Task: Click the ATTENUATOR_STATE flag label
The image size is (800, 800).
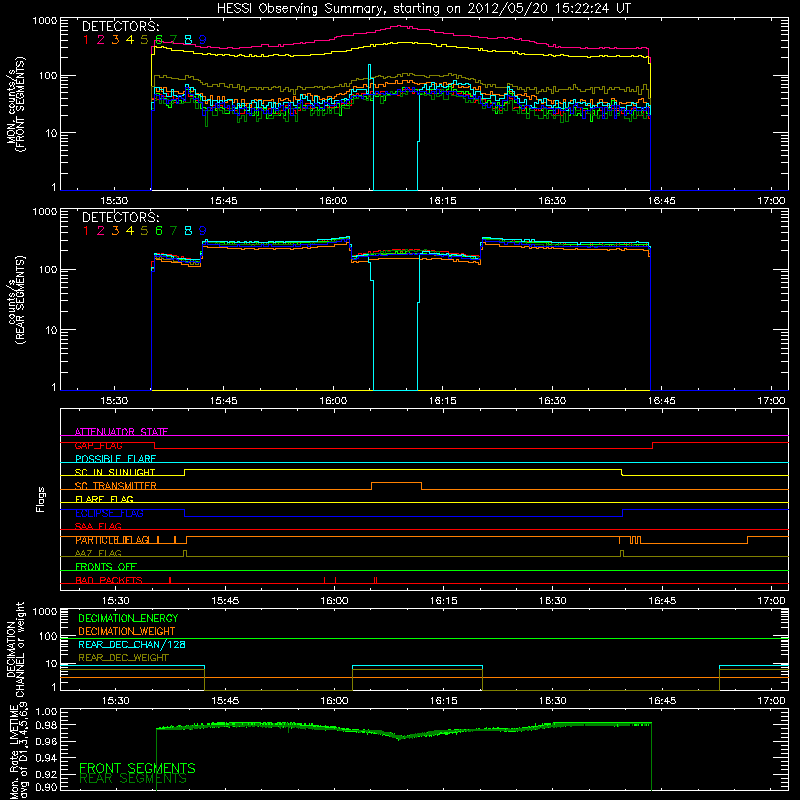Action: tap(121, 432)
